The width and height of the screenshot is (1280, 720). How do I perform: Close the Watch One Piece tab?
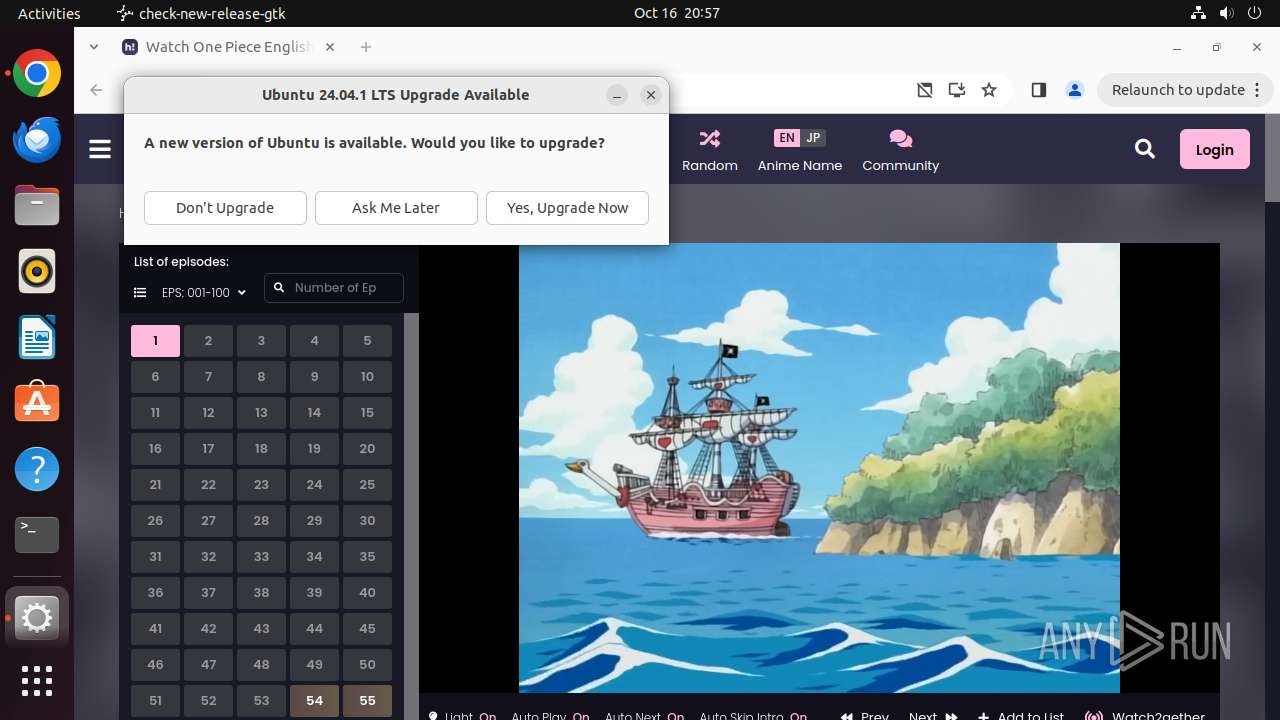coord(330,47)
